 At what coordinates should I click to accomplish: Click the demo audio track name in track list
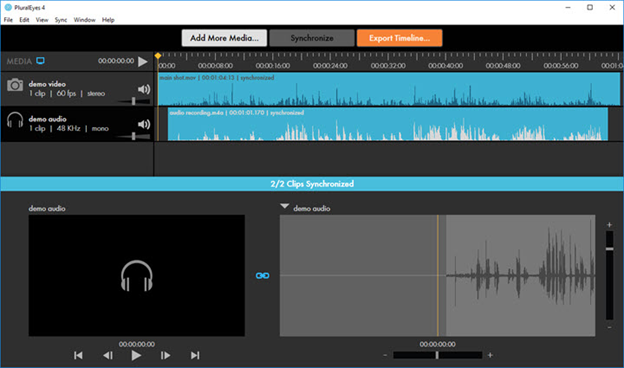click(47, 119)
